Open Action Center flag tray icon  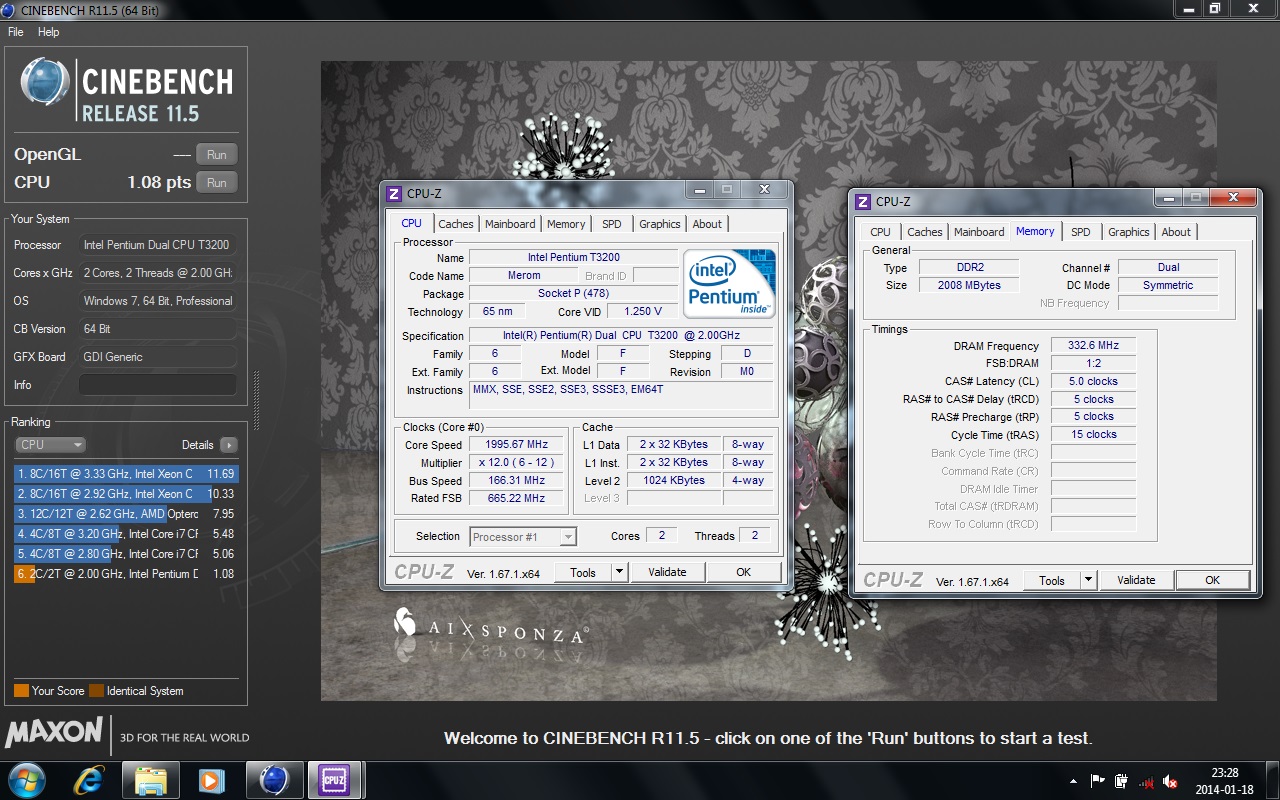1098,781
